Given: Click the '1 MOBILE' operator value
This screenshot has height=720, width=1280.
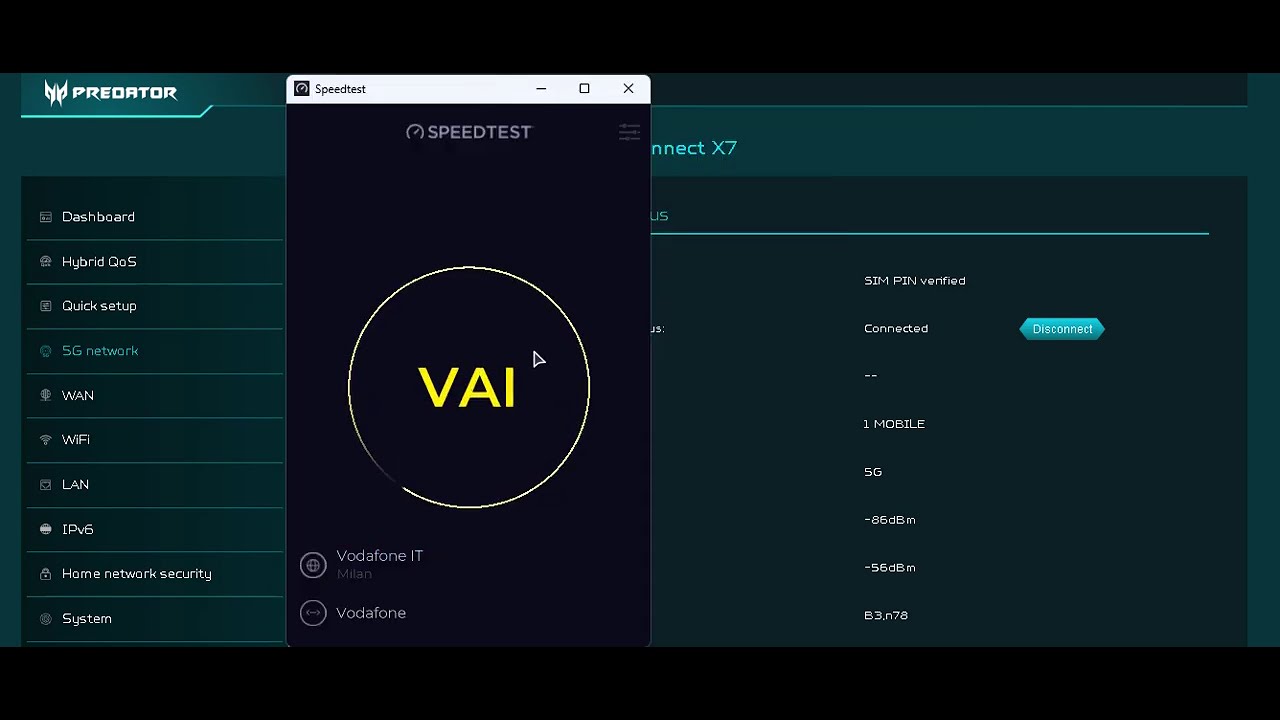Looking at the screenshot, I should tap(894, 424).
